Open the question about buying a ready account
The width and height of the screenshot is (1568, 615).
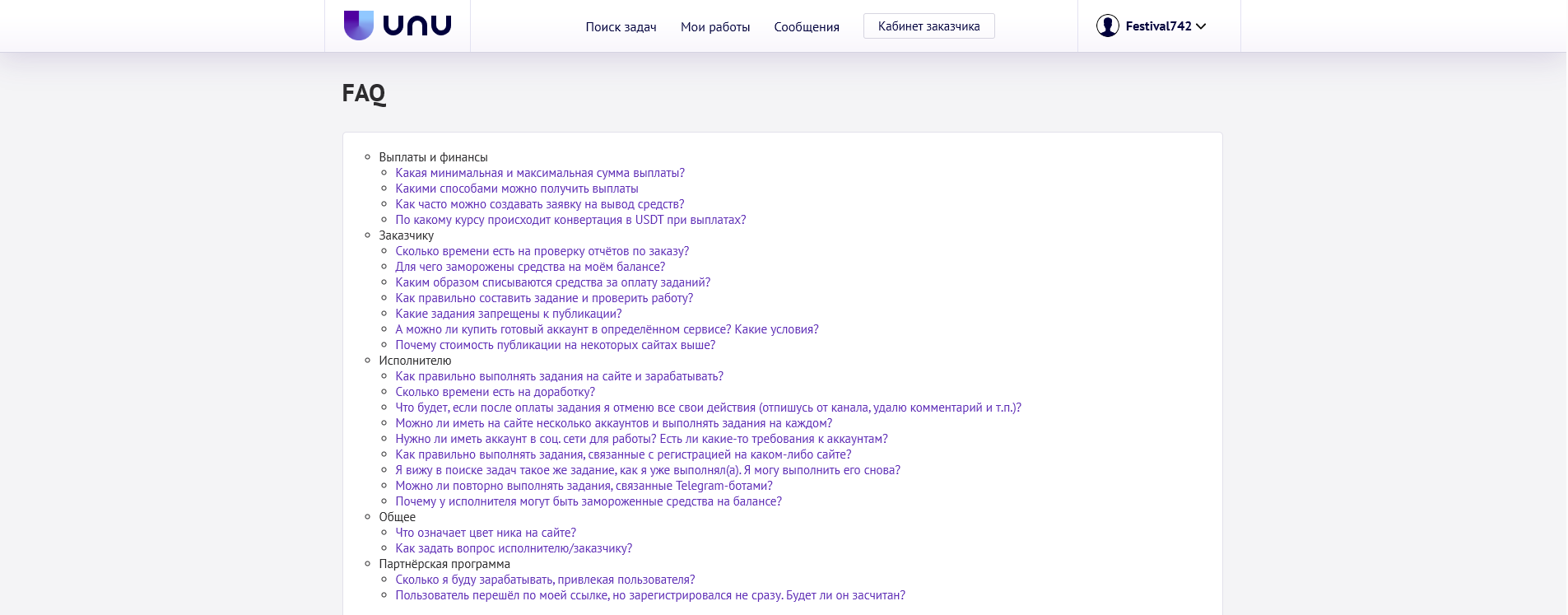point(607,329)
